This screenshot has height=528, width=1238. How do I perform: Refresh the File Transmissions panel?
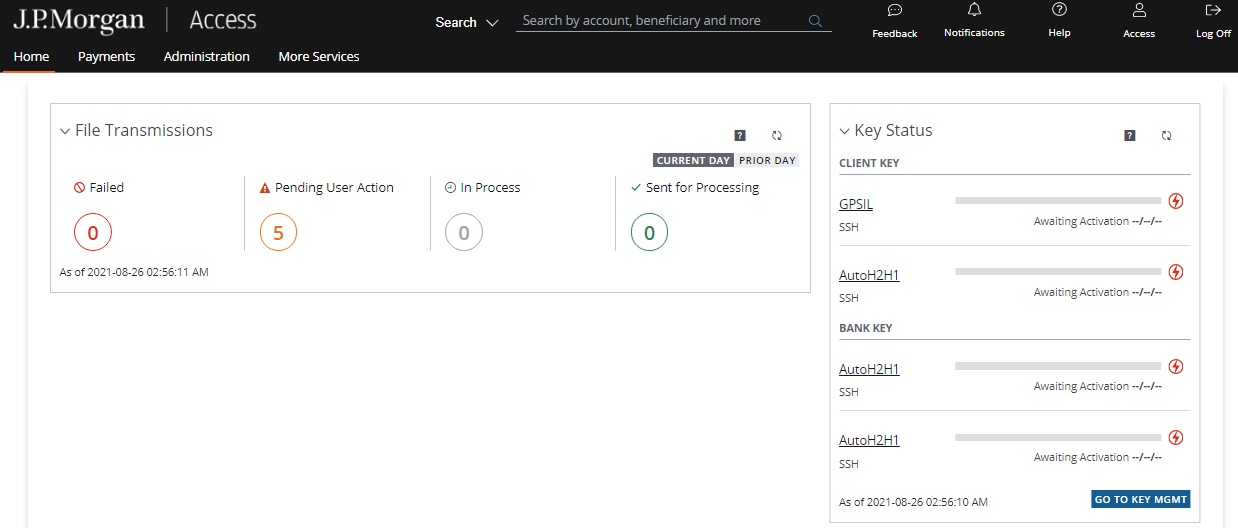click(x=776, y=135)
